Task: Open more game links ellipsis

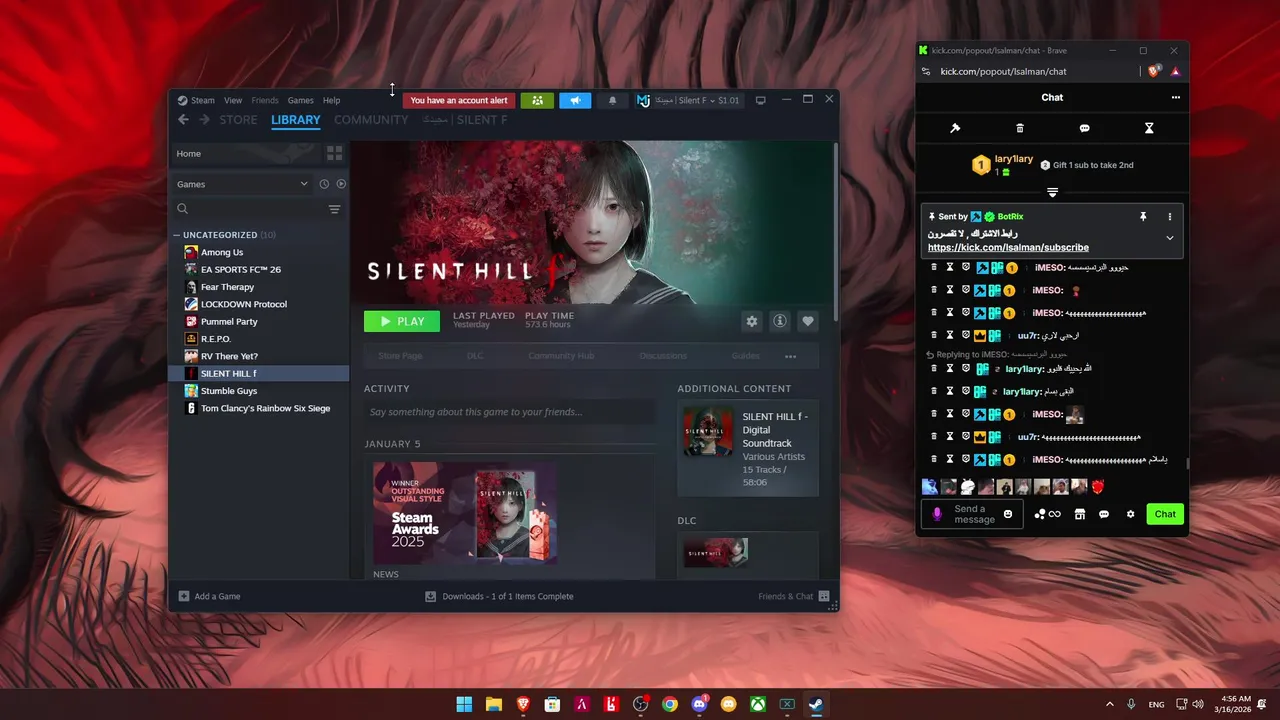Action: point(791,356)
